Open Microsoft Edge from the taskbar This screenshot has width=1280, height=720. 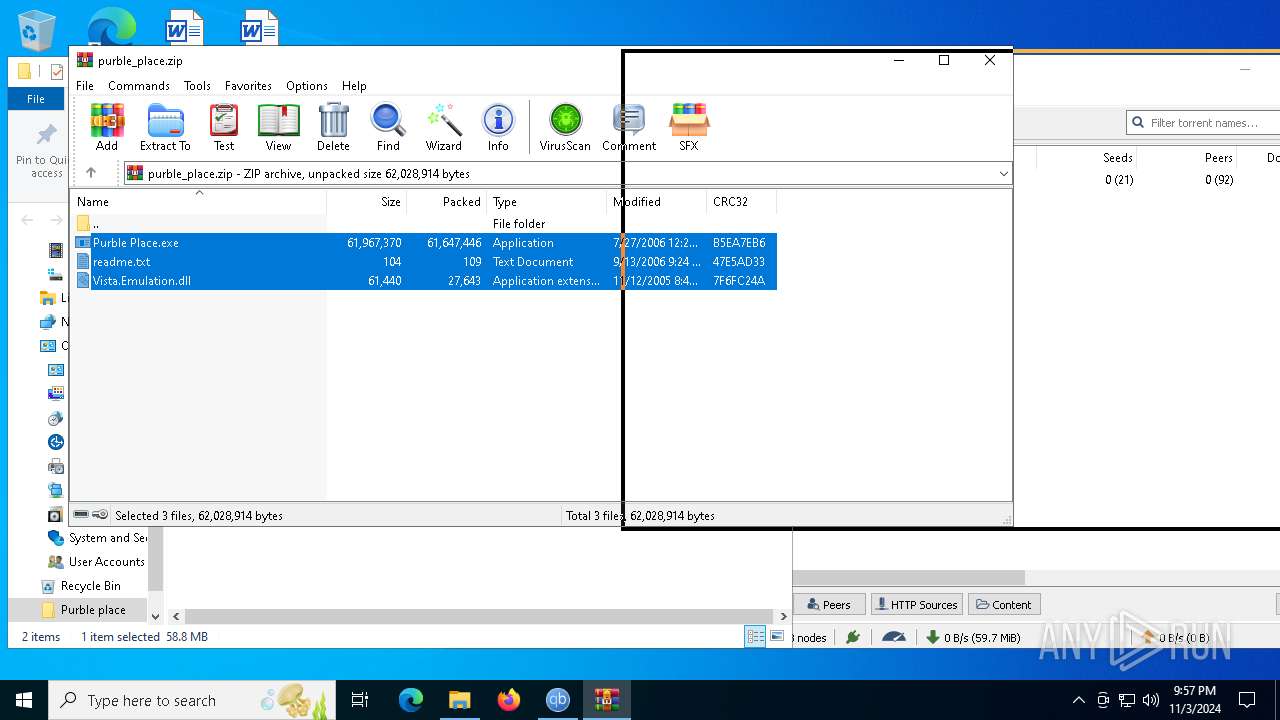pyautogui.click(x=411, y=700)
